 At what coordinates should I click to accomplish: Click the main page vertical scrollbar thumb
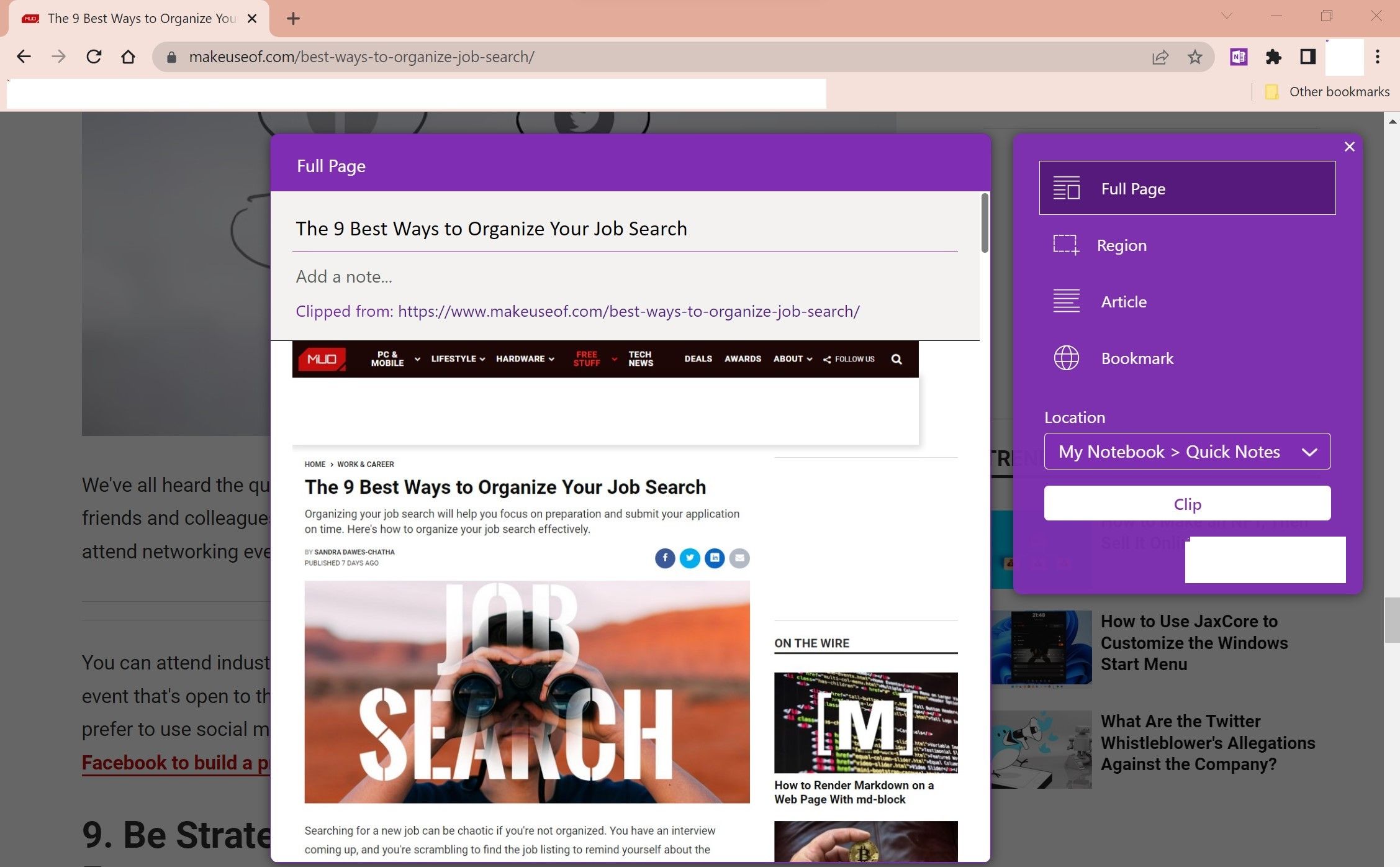[x=1392, y=620]
